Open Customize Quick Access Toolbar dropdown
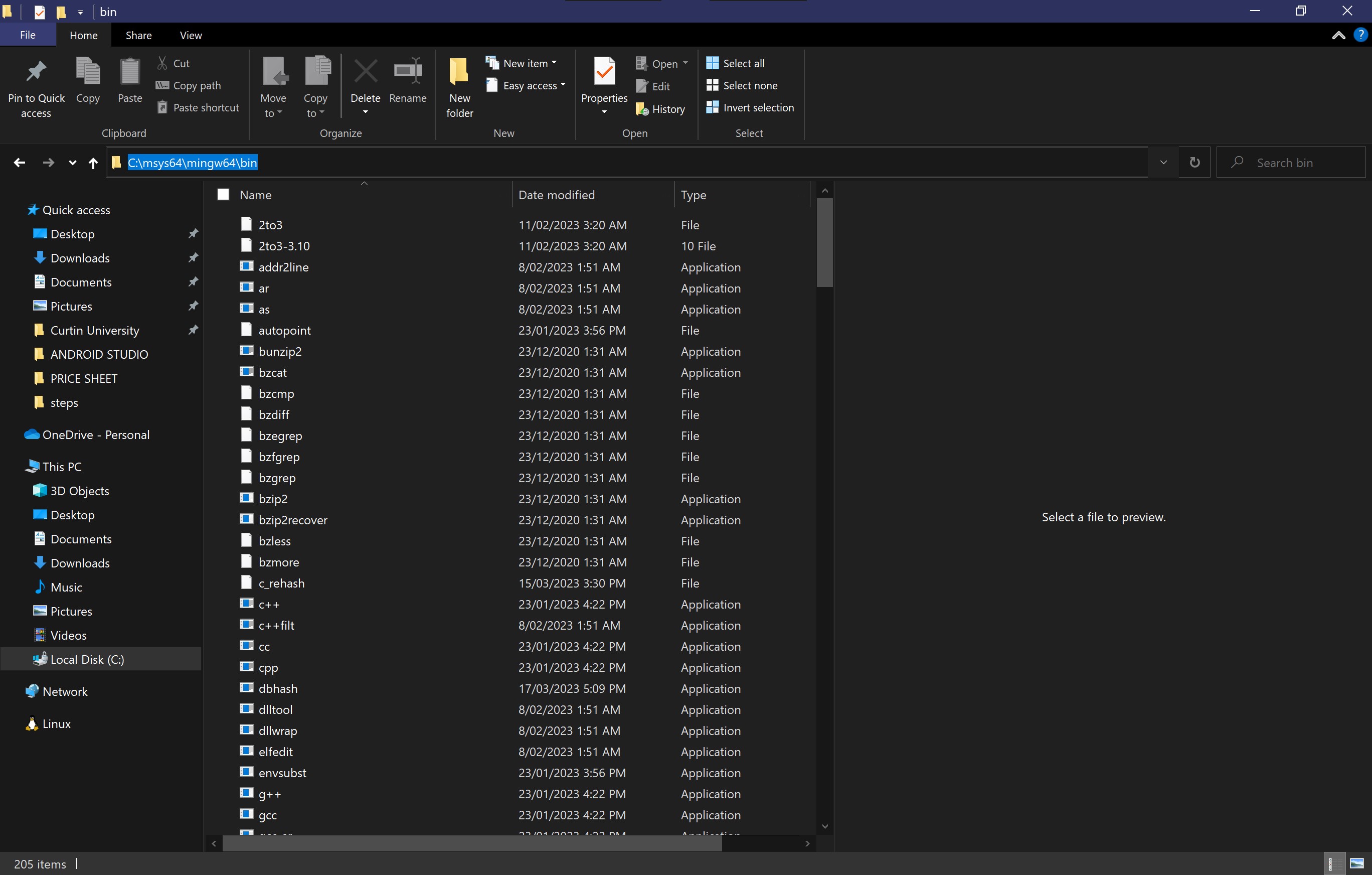 click(80, 12)
